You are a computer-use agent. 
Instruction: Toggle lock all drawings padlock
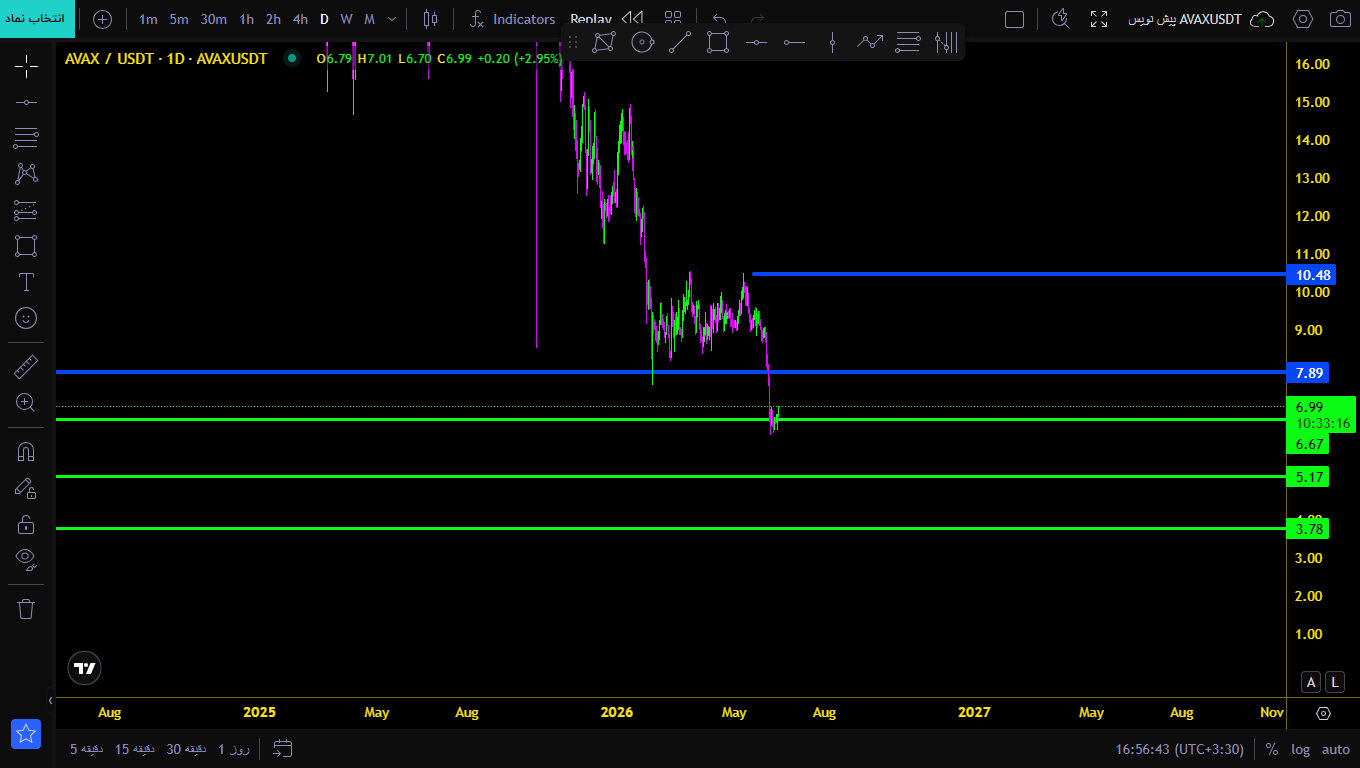(26, 524)
